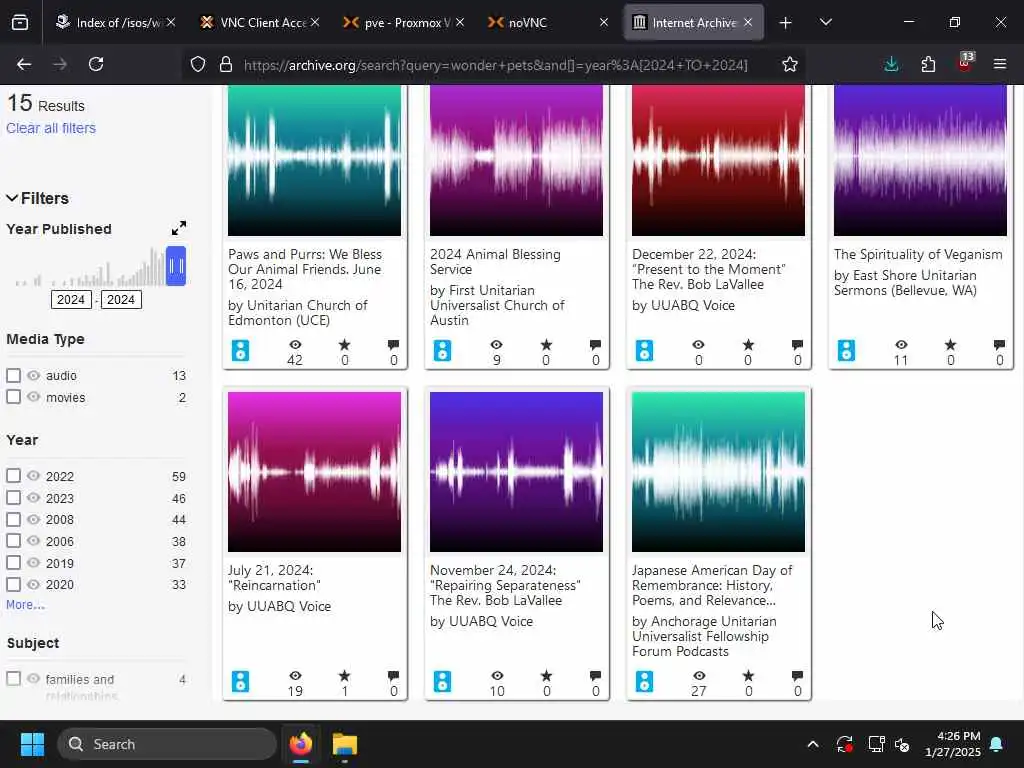Open 2024 Animal Blessing Service title
This screenshot has width=1024, height=768.
(x=495, y=261)
